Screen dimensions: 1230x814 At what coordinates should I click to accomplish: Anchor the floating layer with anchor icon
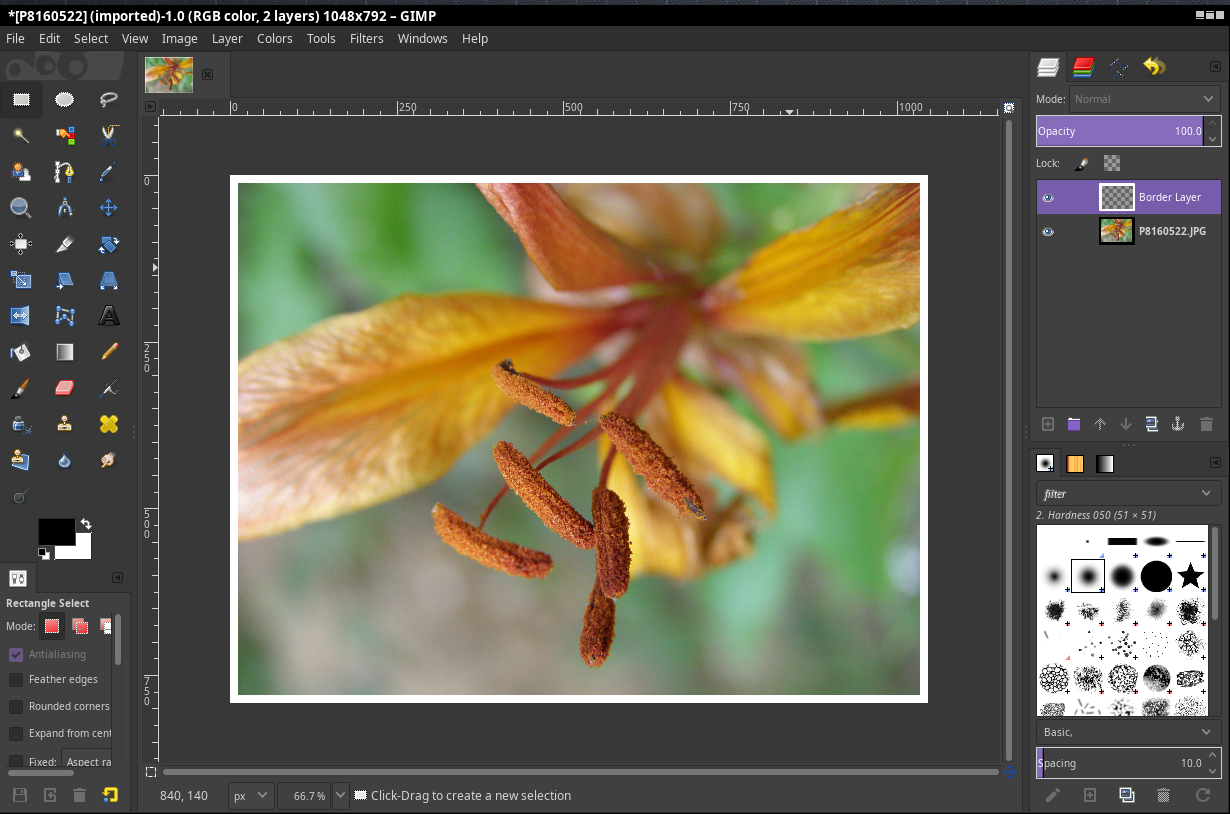click(1178, 424)
